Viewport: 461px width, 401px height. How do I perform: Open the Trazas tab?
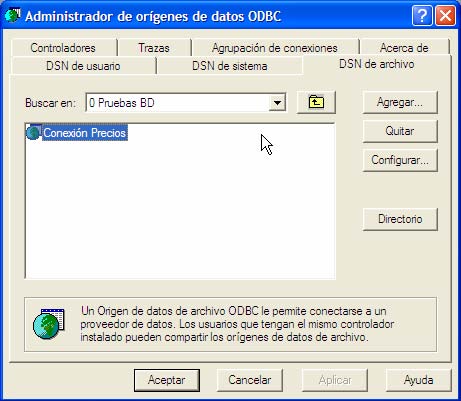[x=154, y=48]
